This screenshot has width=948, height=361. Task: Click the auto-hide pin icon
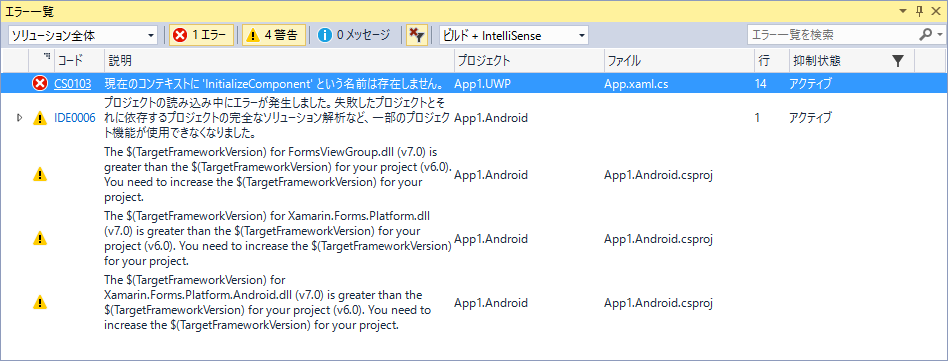pos(919,11)
